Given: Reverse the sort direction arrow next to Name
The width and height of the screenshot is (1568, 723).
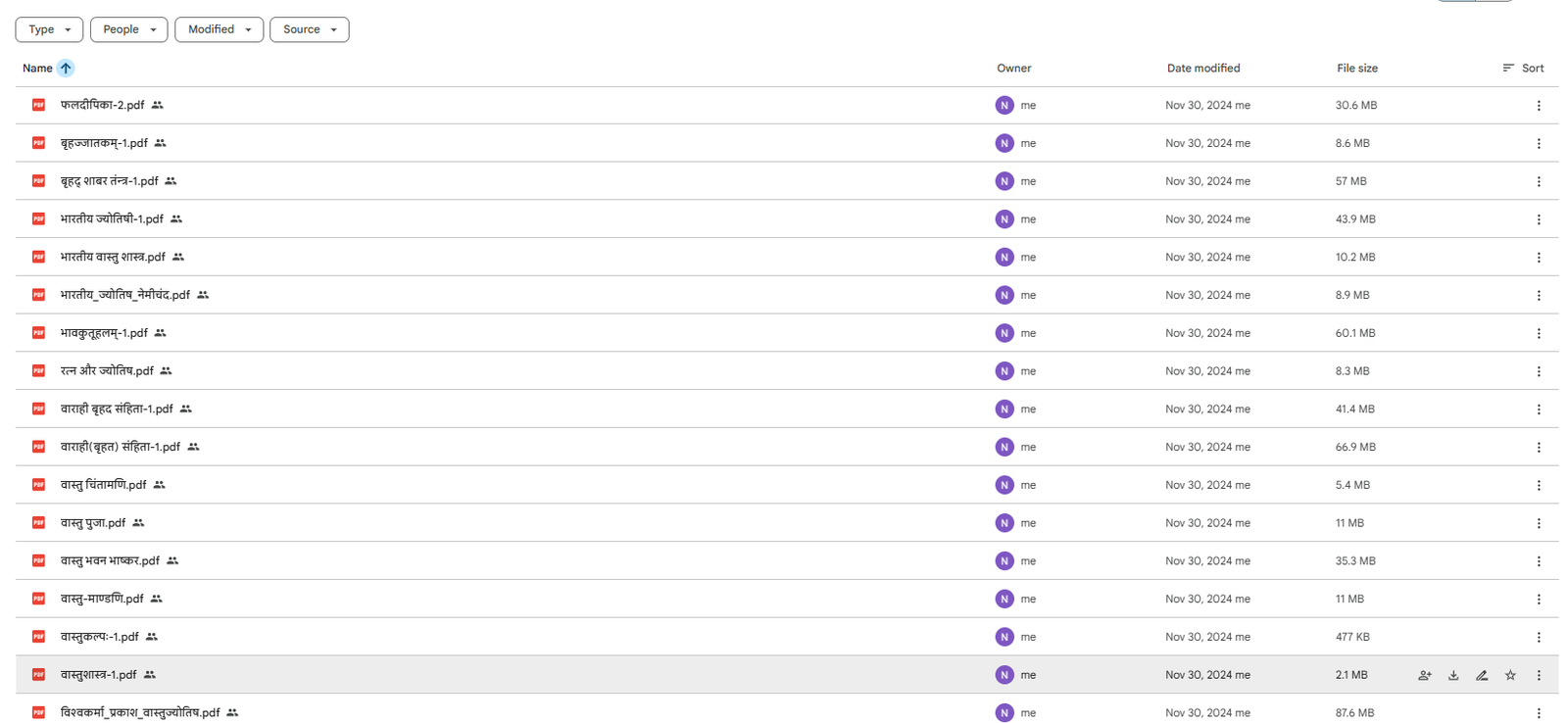Looking at the screenshot, I should 66,69.
